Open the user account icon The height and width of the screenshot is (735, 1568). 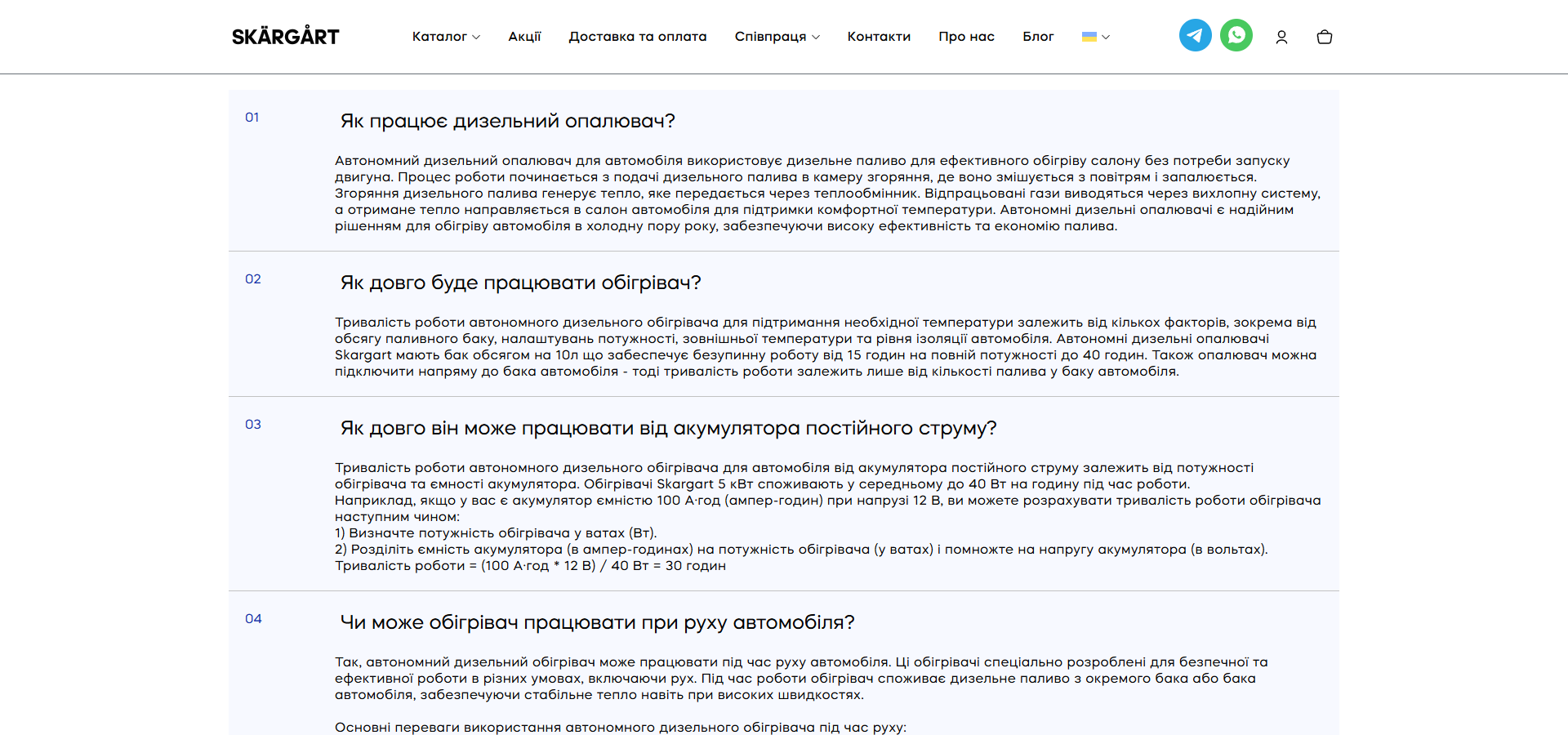point(1281,37)
